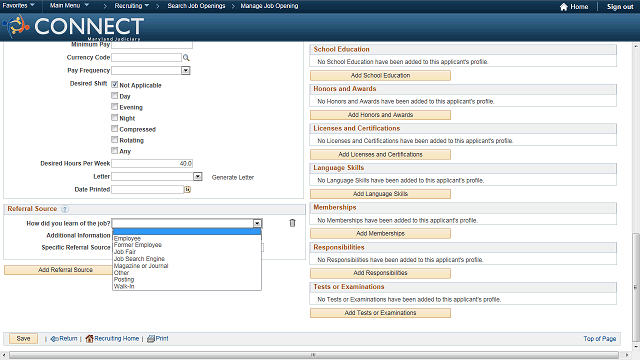This screenshot has width=640, height=360.
Task: Open the Date Printed calendar picker
Action: pos(187,189)
